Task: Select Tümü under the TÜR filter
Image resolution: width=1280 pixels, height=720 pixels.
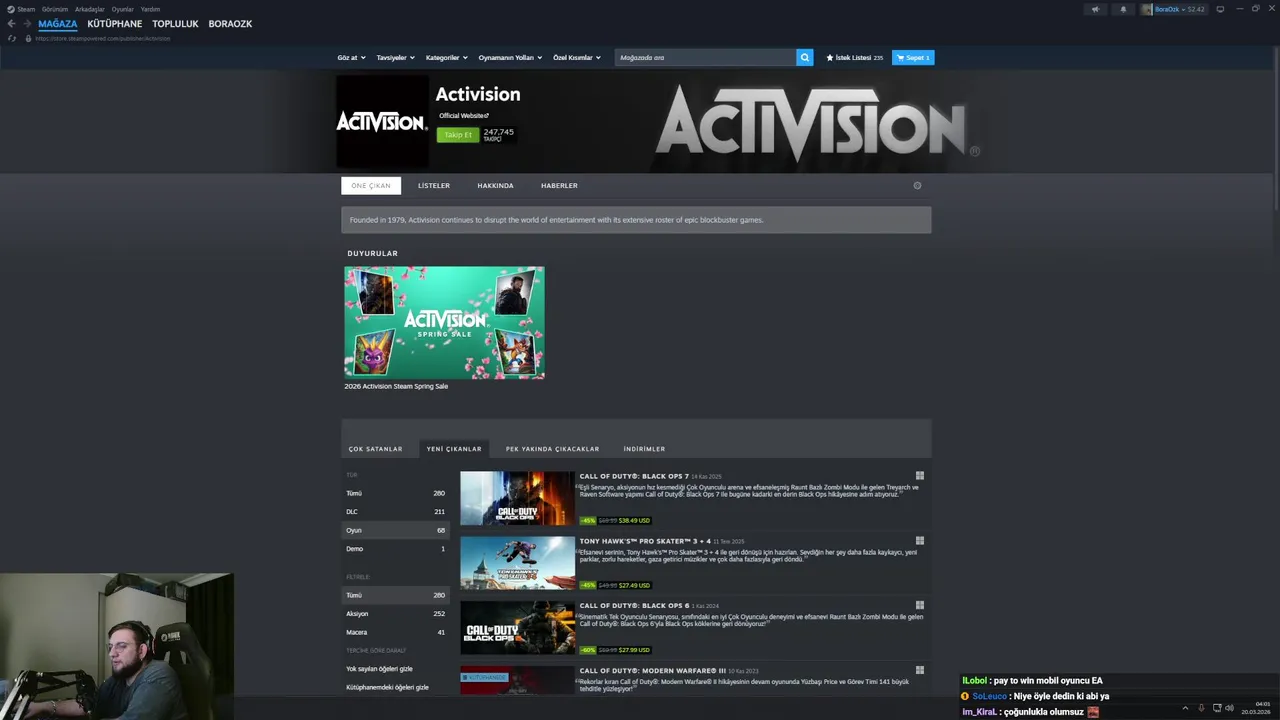Action: 395,493
